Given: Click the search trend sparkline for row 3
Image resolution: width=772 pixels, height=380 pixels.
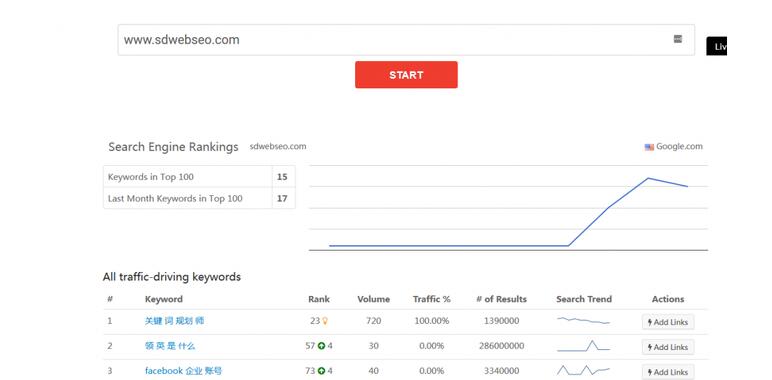Looking at the screenshot, I should (x=583, y=370).
